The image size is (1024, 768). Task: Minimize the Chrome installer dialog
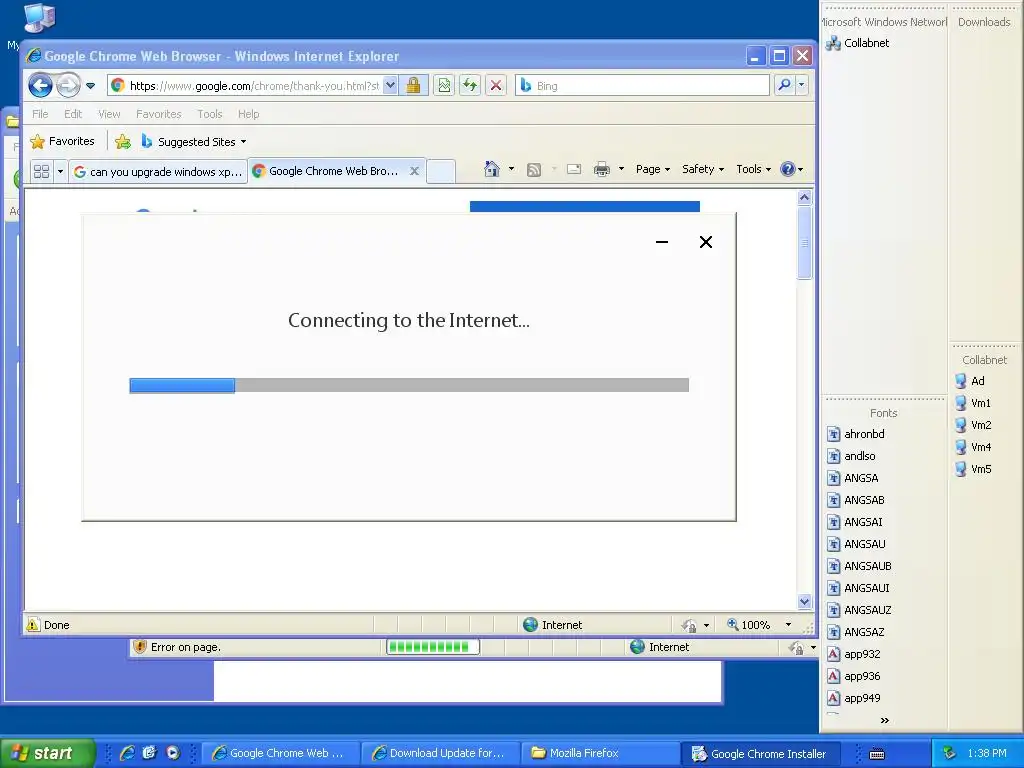662,242
